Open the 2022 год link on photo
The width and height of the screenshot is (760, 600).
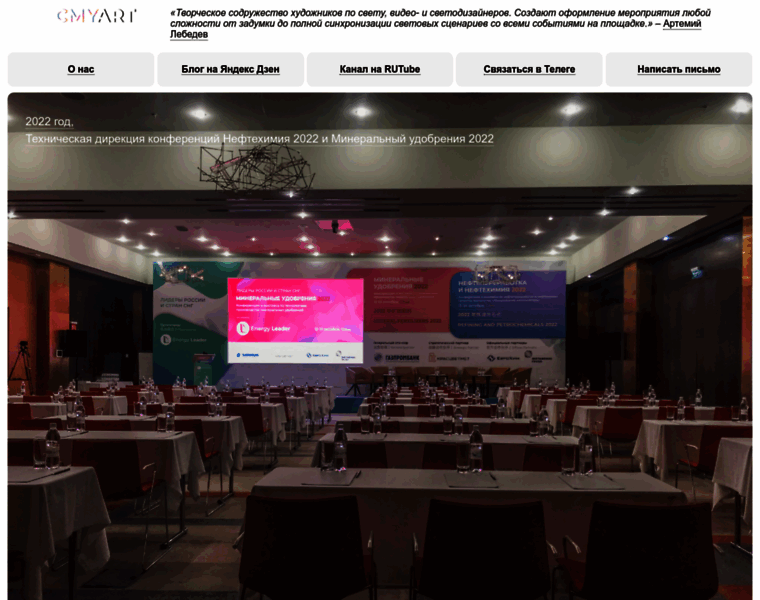(x=49, y=122)
